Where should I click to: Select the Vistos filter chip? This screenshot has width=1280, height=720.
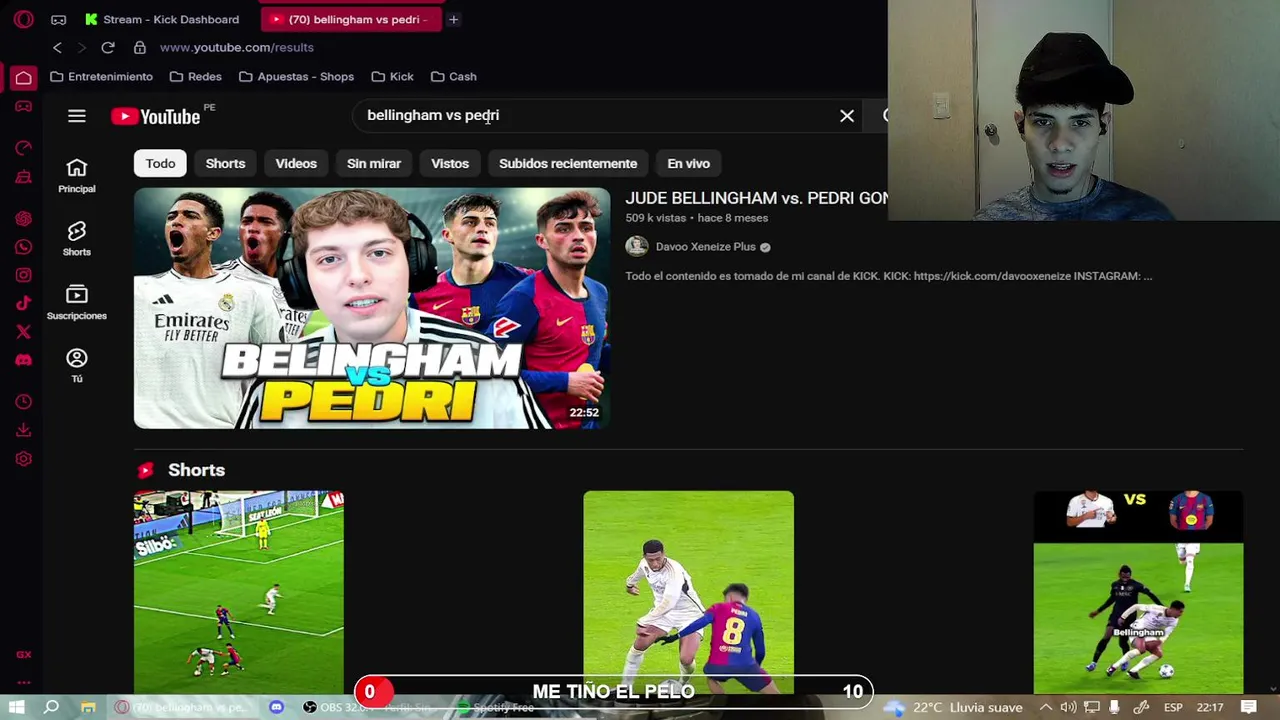pos(450,163)
